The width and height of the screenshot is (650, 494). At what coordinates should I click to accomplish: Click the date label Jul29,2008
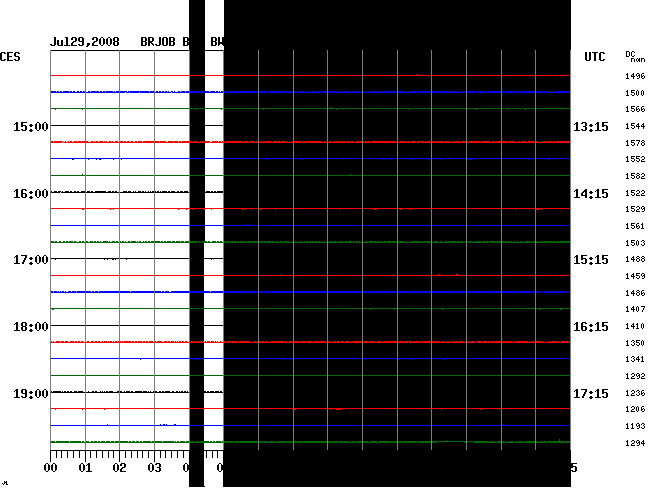coord(85,42)
